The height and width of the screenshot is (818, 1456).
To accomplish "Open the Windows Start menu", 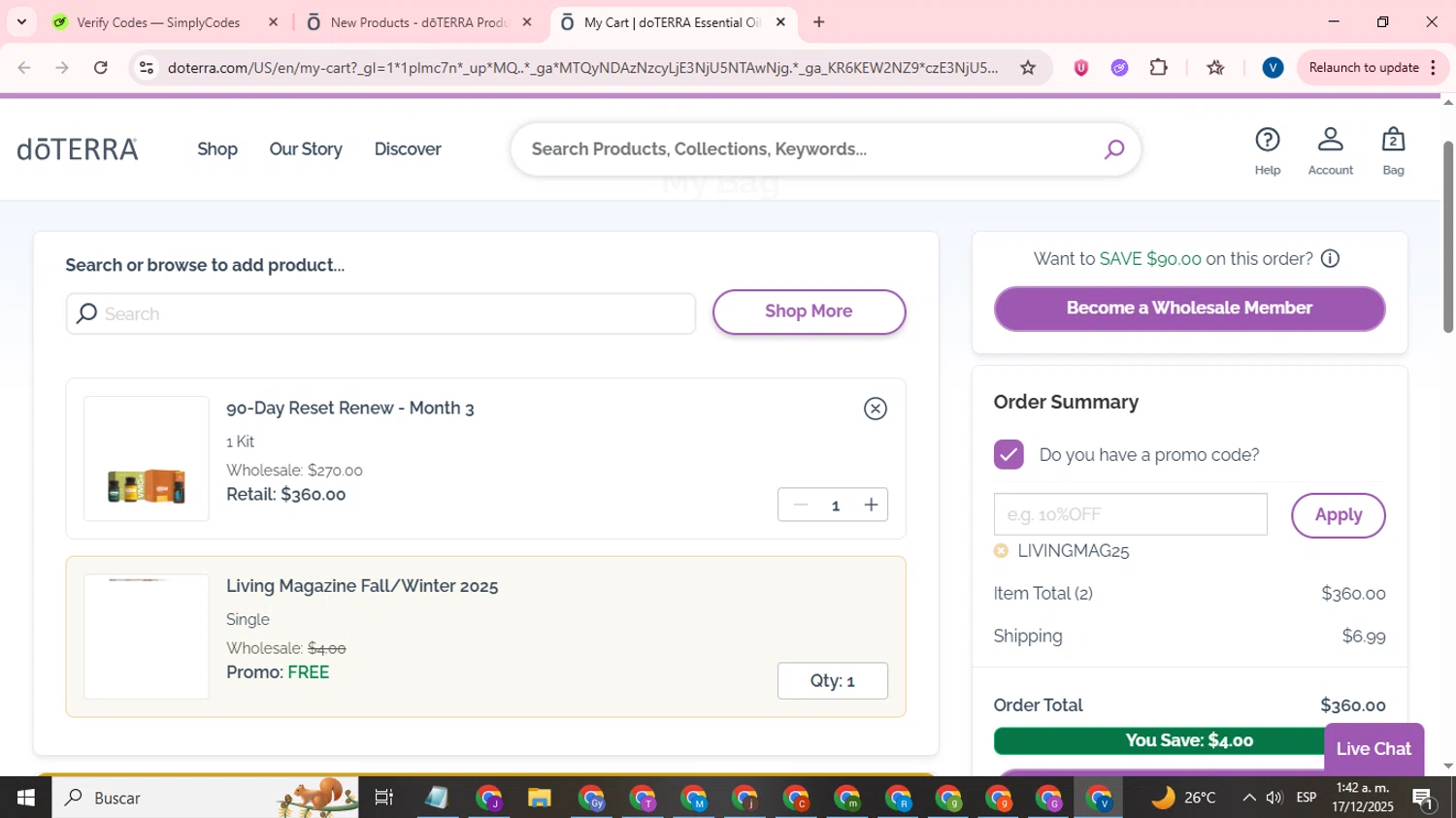I will [25, 798].
